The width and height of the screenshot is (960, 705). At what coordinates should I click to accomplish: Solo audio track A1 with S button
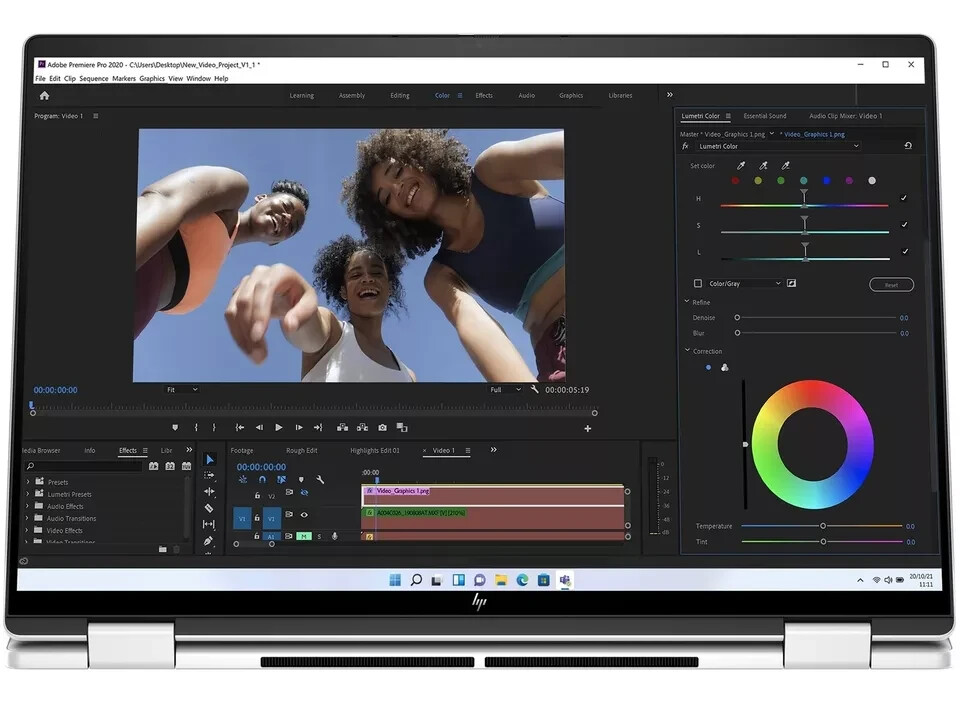pos(319,536)
